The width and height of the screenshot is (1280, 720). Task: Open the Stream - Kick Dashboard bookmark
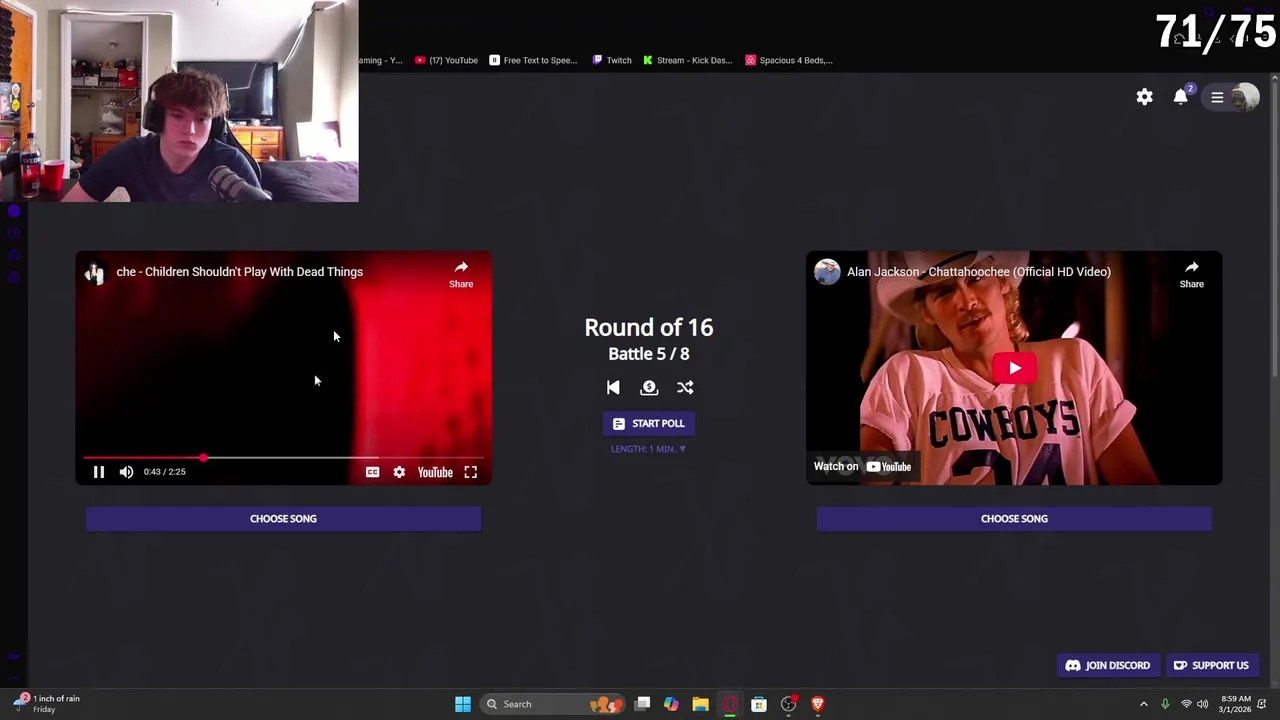point(688,60)
